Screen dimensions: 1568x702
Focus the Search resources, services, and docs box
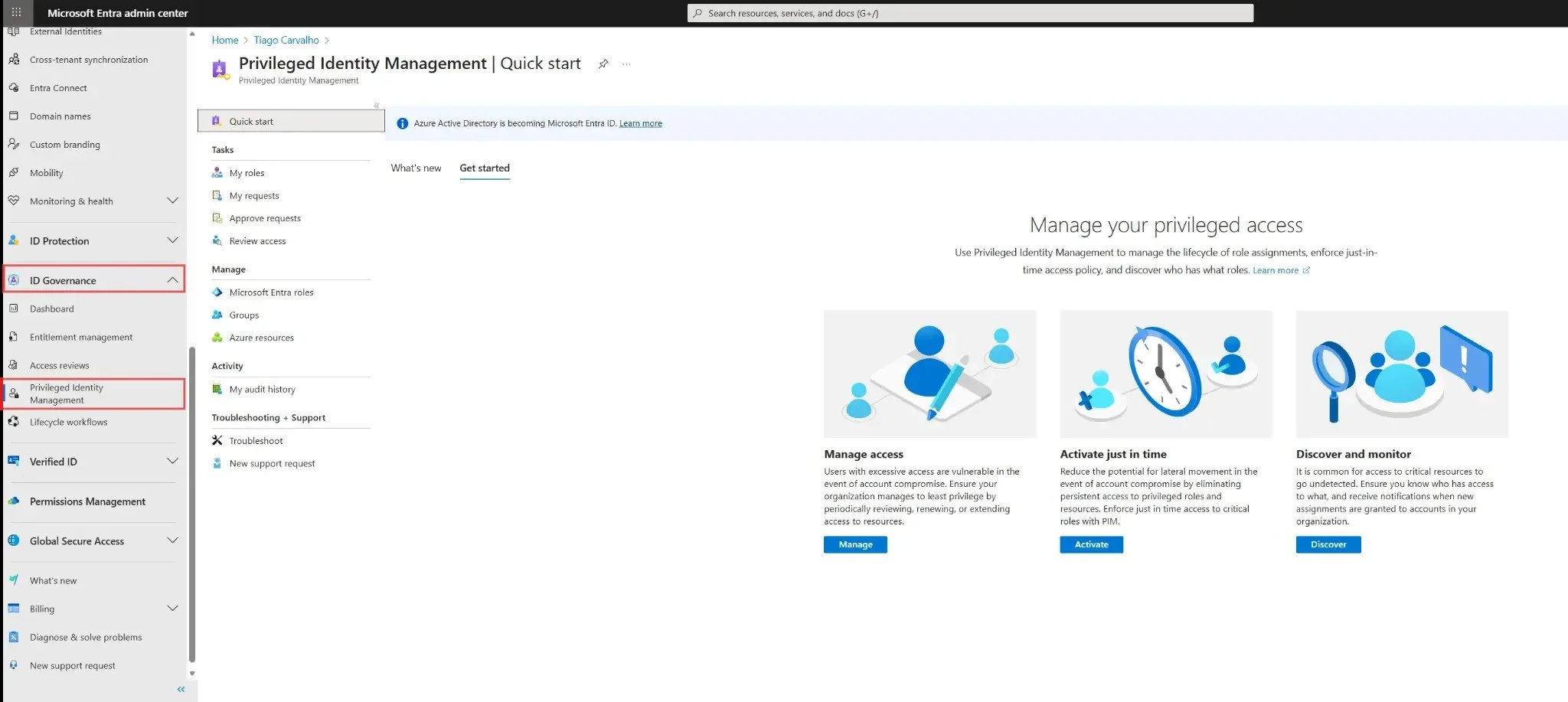point(970,13)
